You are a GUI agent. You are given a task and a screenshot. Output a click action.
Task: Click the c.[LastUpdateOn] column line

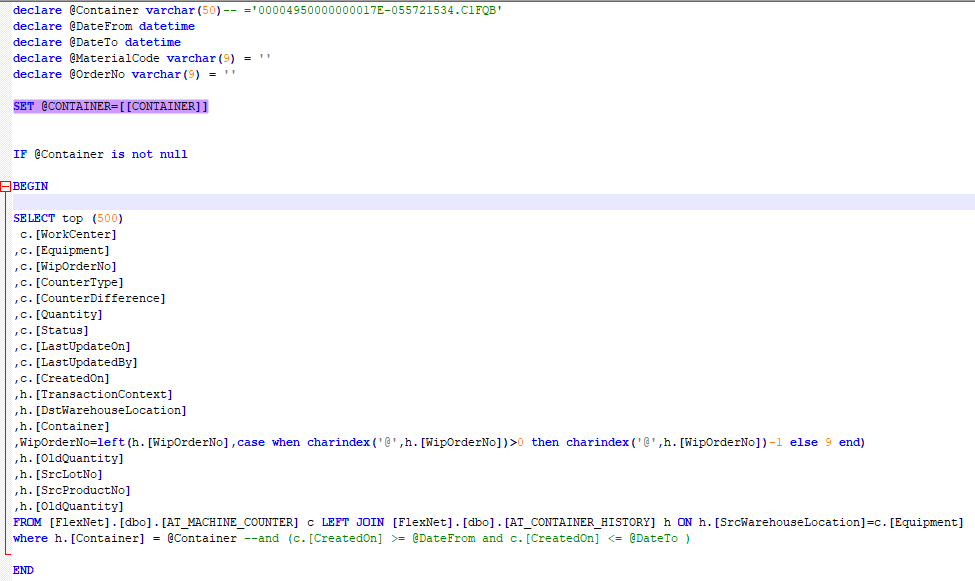pos(72,346)
